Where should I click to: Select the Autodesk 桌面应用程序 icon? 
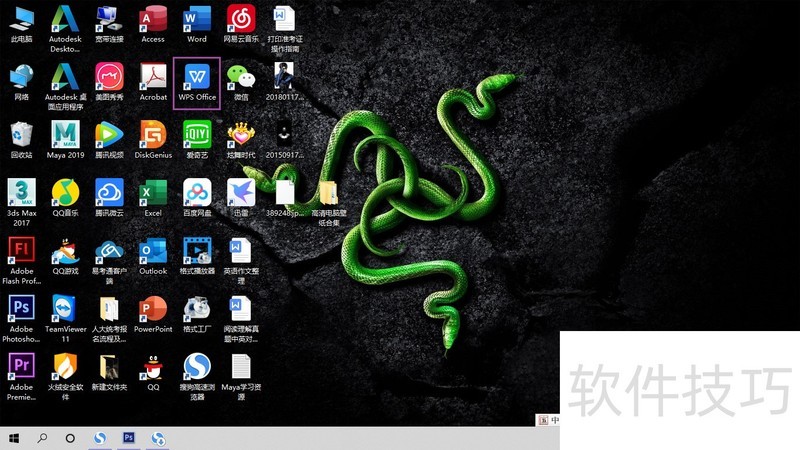point(65,86)
